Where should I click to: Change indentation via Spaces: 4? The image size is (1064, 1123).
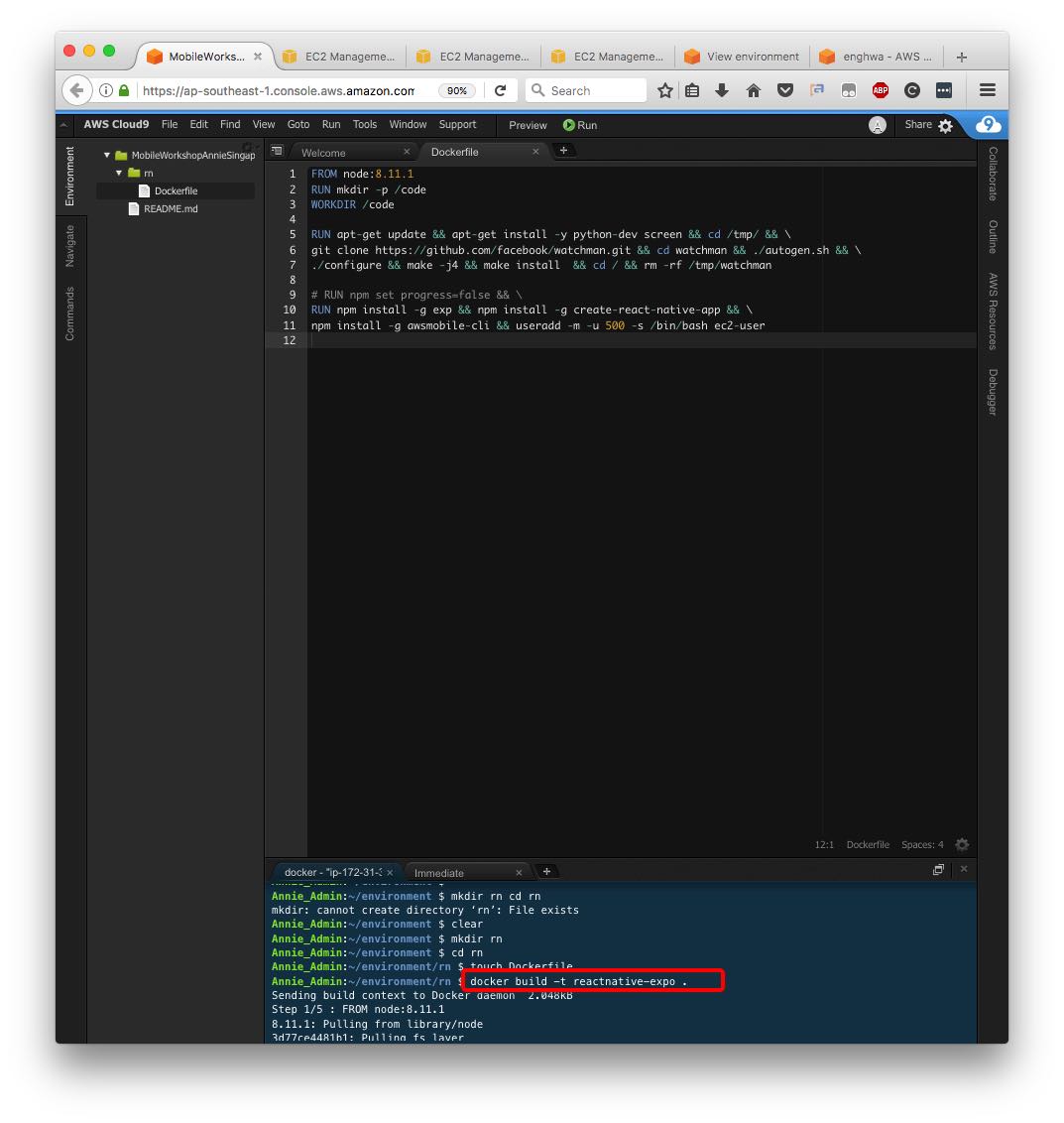[x=922, y=845]
